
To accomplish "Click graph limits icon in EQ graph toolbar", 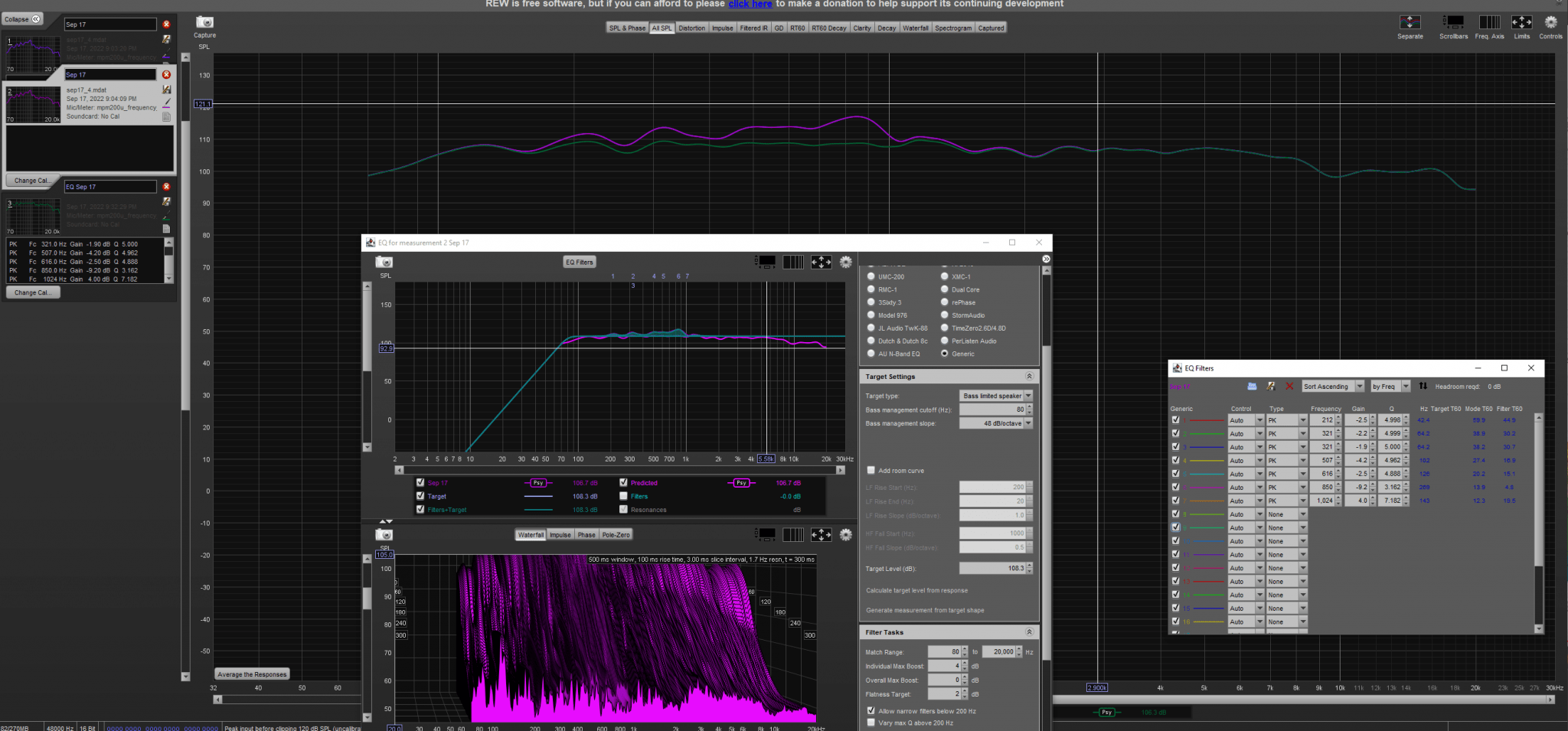I will point(821,262).
